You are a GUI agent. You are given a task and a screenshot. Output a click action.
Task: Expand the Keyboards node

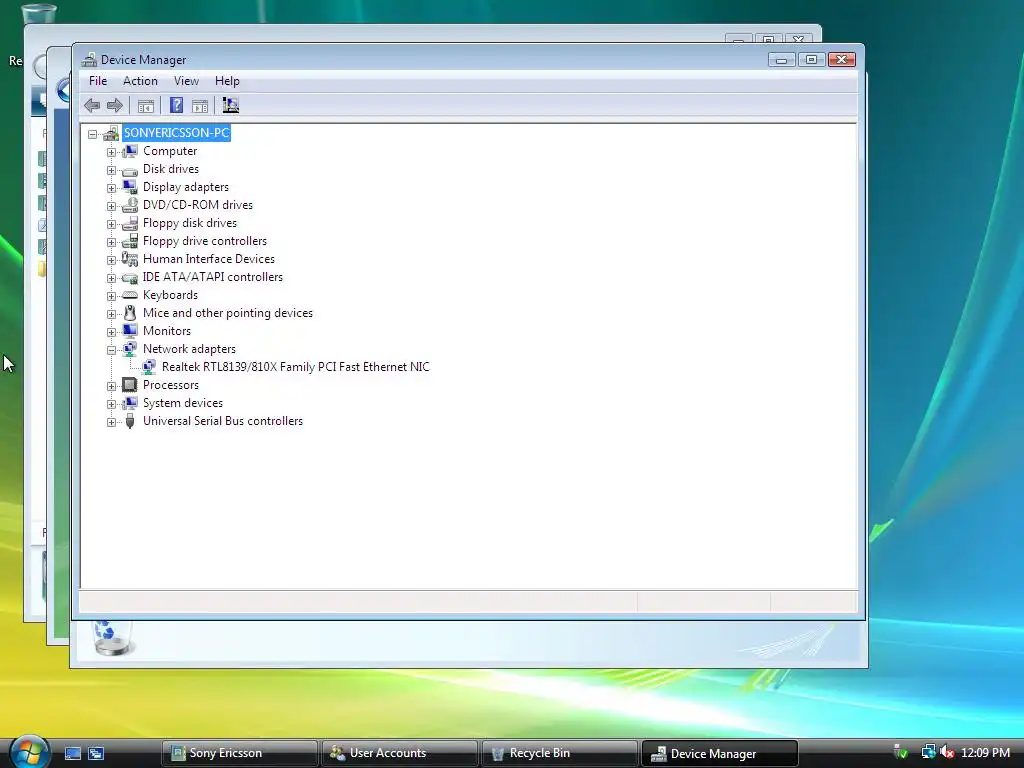pos(112,296)
